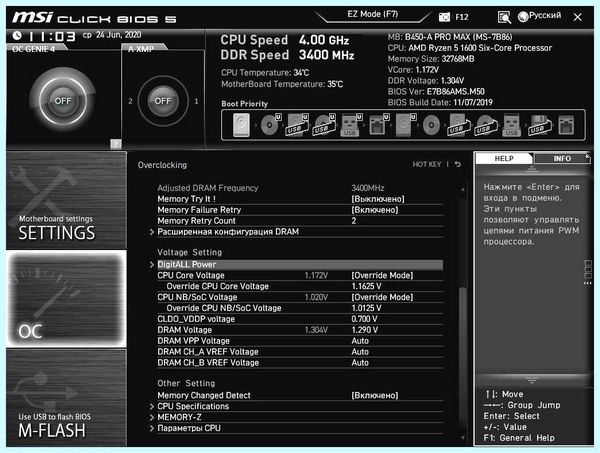The height and width of the screenshot is (453, 600).
Task: Click the clock icon beside the time
Action: click(17, 36)
